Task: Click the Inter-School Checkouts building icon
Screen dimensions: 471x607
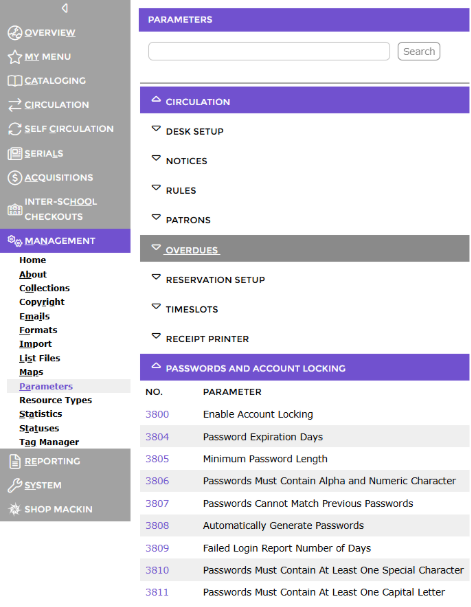Action: point(15,209)
